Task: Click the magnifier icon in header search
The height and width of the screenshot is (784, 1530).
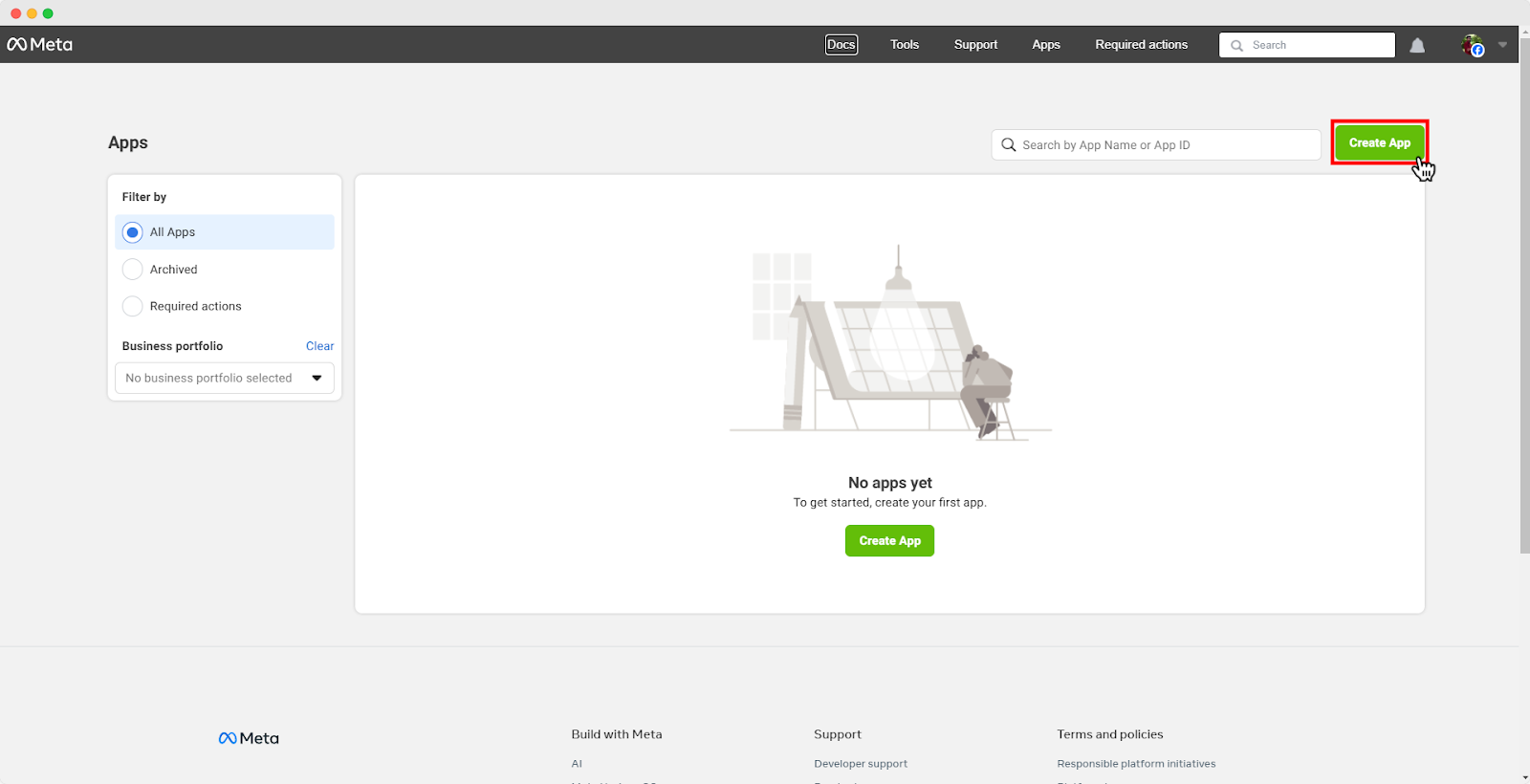Action: click(1236, 46)
